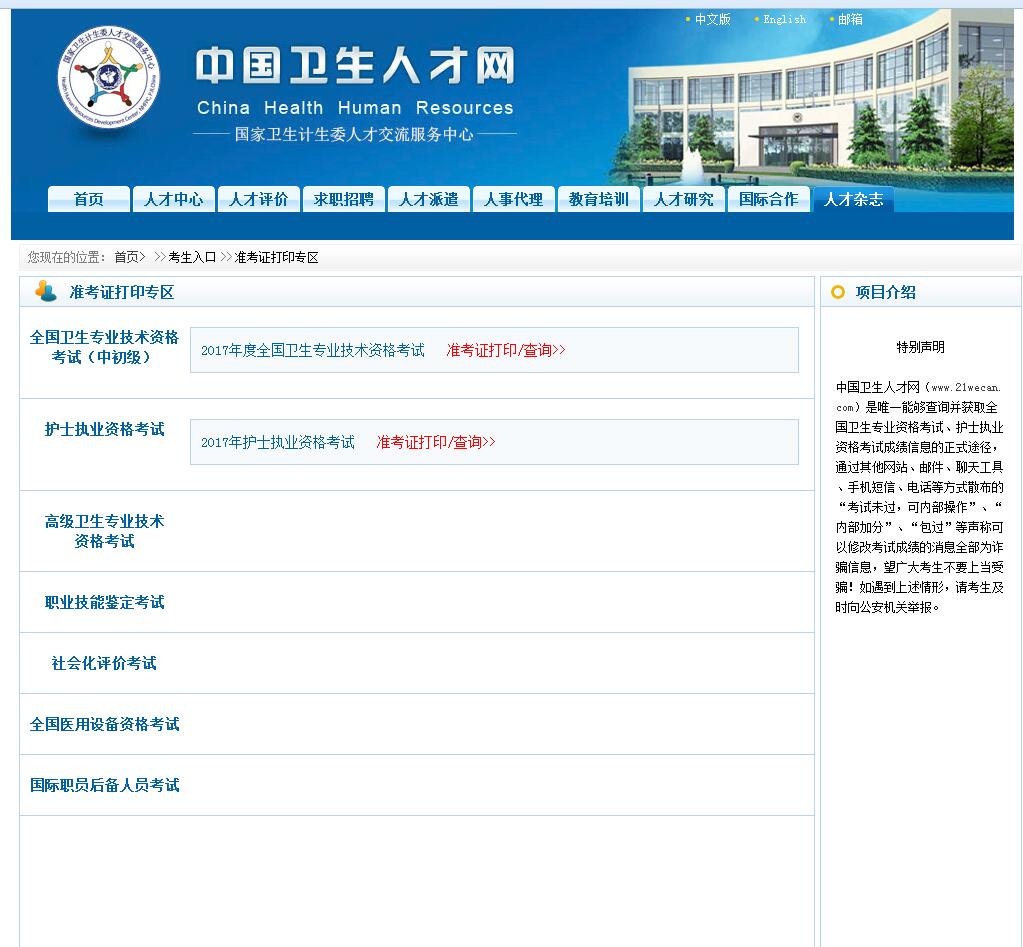Switch language to 中文版
1023x947 pixels.
712,20
